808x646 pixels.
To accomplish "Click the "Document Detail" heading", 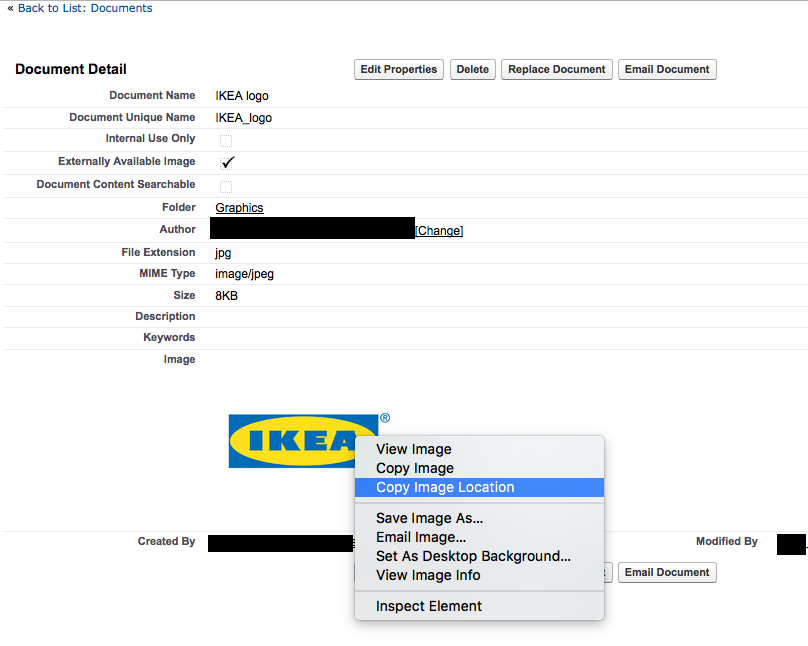I will tap(71, 69).
